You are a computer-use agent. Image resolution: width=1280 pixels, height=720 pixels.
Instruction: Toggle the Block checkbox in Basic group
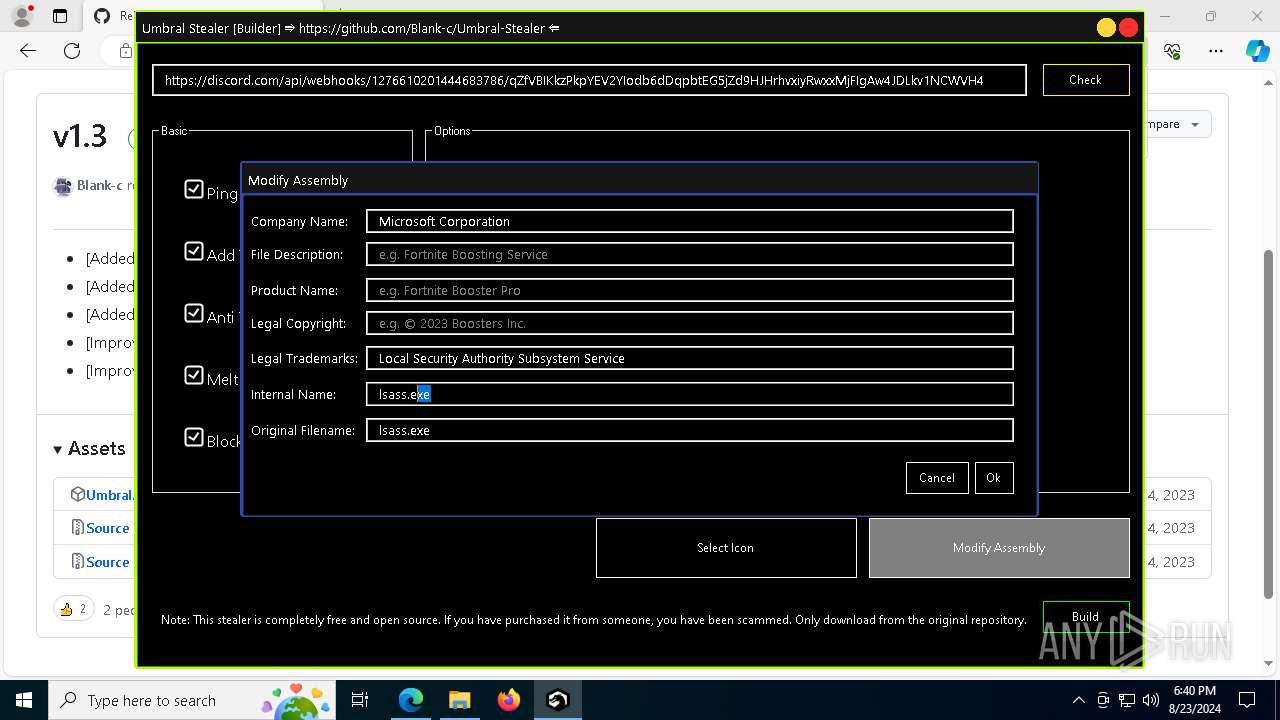tap(194, 437)
